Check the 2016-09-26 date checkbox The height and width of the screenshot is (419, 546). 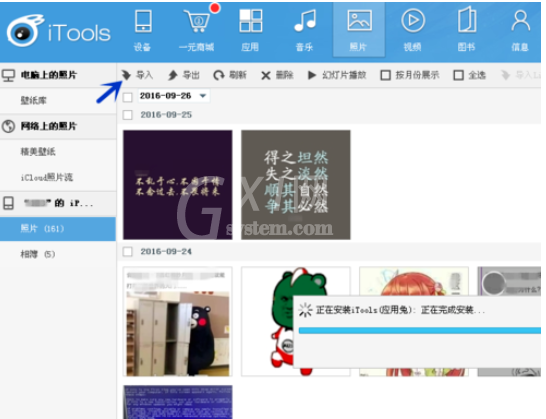click(128, 97)
